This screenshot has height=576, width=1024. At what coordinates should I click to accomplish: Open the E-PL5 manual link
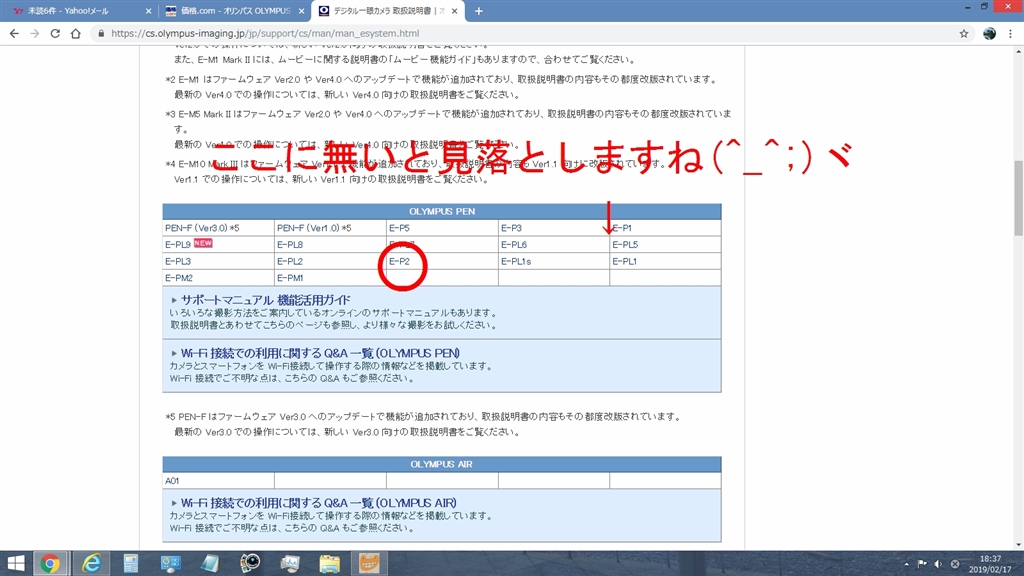coord(625,245)
